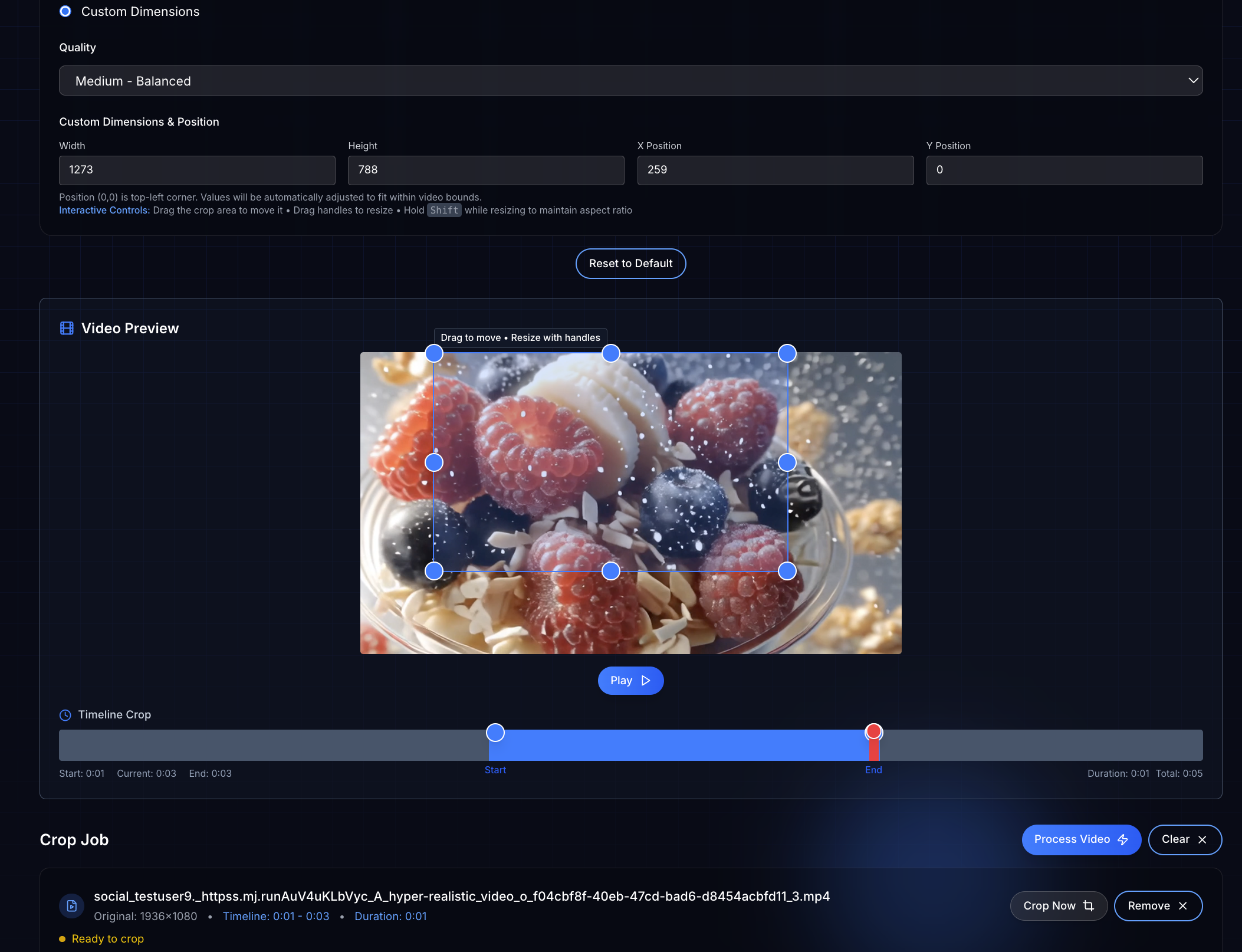Click 'Current: 0:03' timeline text

point(146,774)
